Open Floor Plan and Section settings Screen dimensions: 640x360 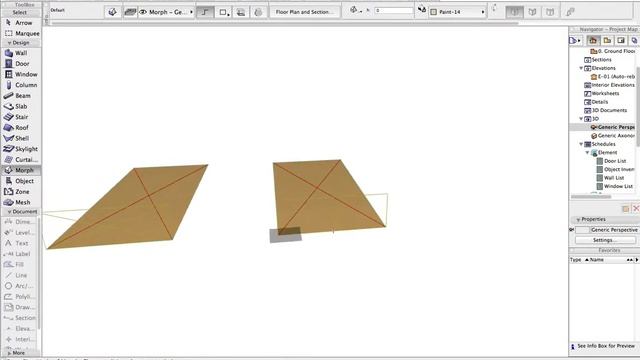pos(304,12)
